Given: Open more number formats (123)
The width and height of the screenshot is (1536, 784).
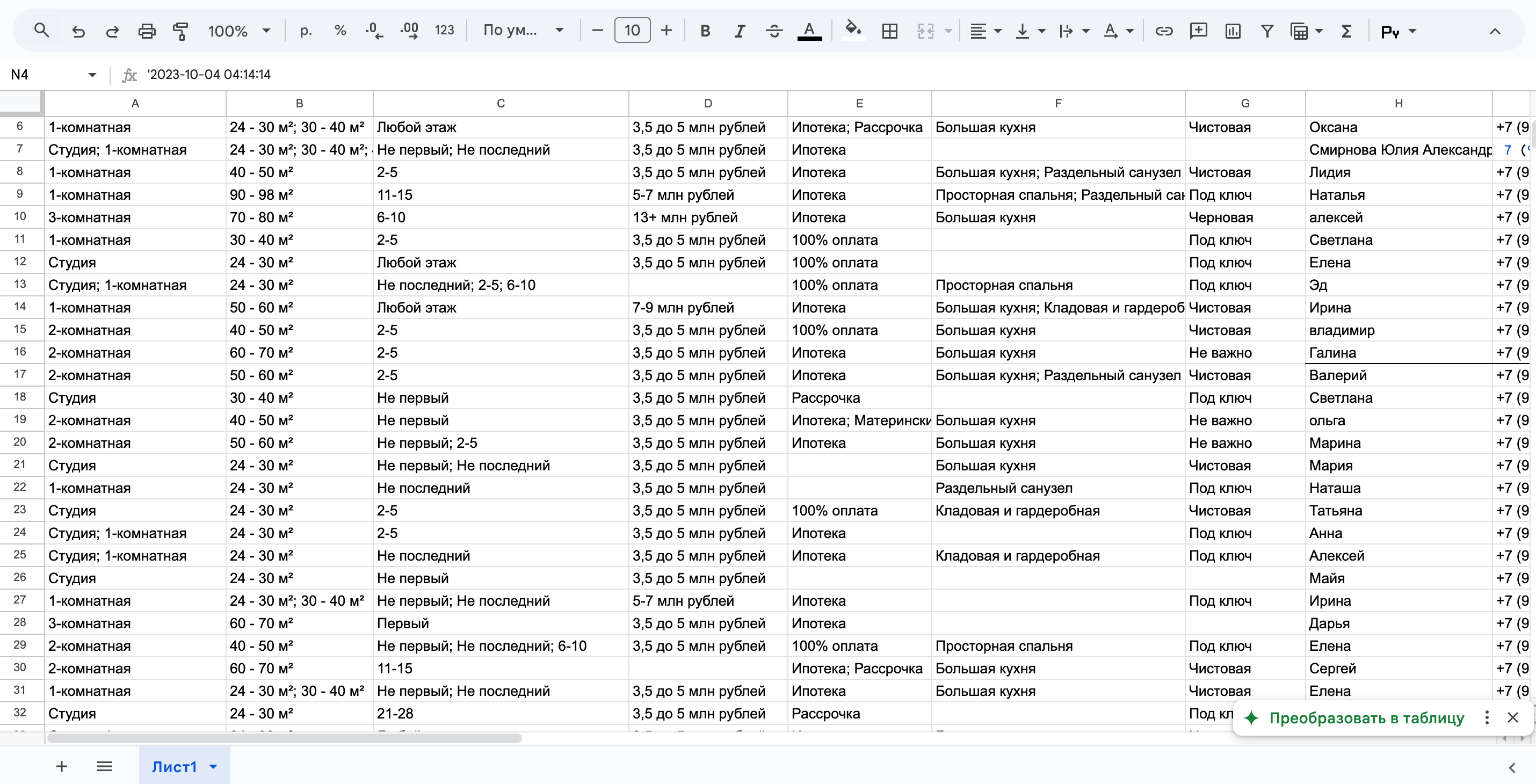Looking at the screenshot, I should pyautogui.click(x=444, y=31).
